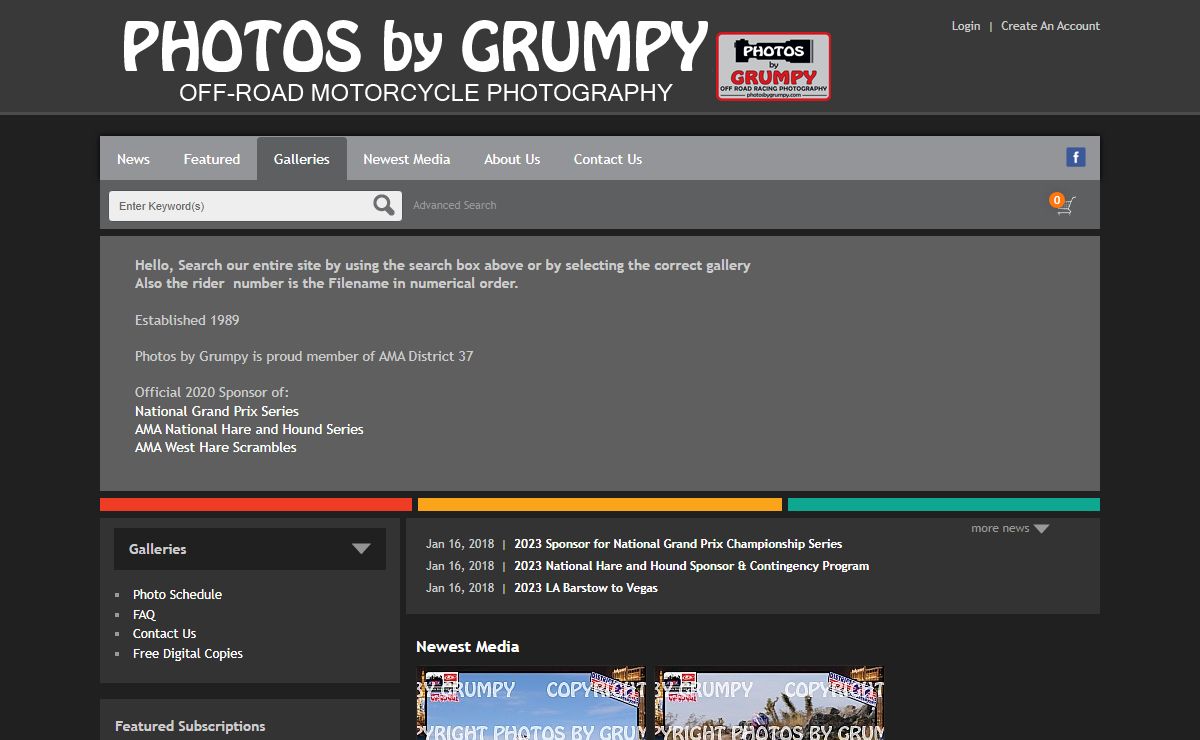Screen dimensions: 1200x740
Task: Open the Free Digital Copies link
Action: click(x=187, y=653)
